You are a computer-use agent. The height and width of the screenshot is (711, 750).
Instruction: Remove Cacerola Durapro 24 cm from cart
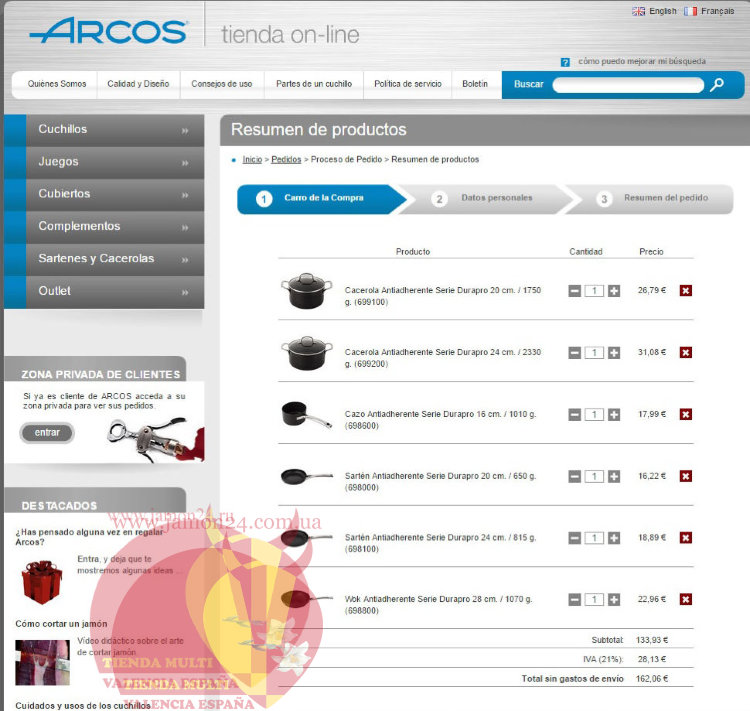tap(685, 353)
